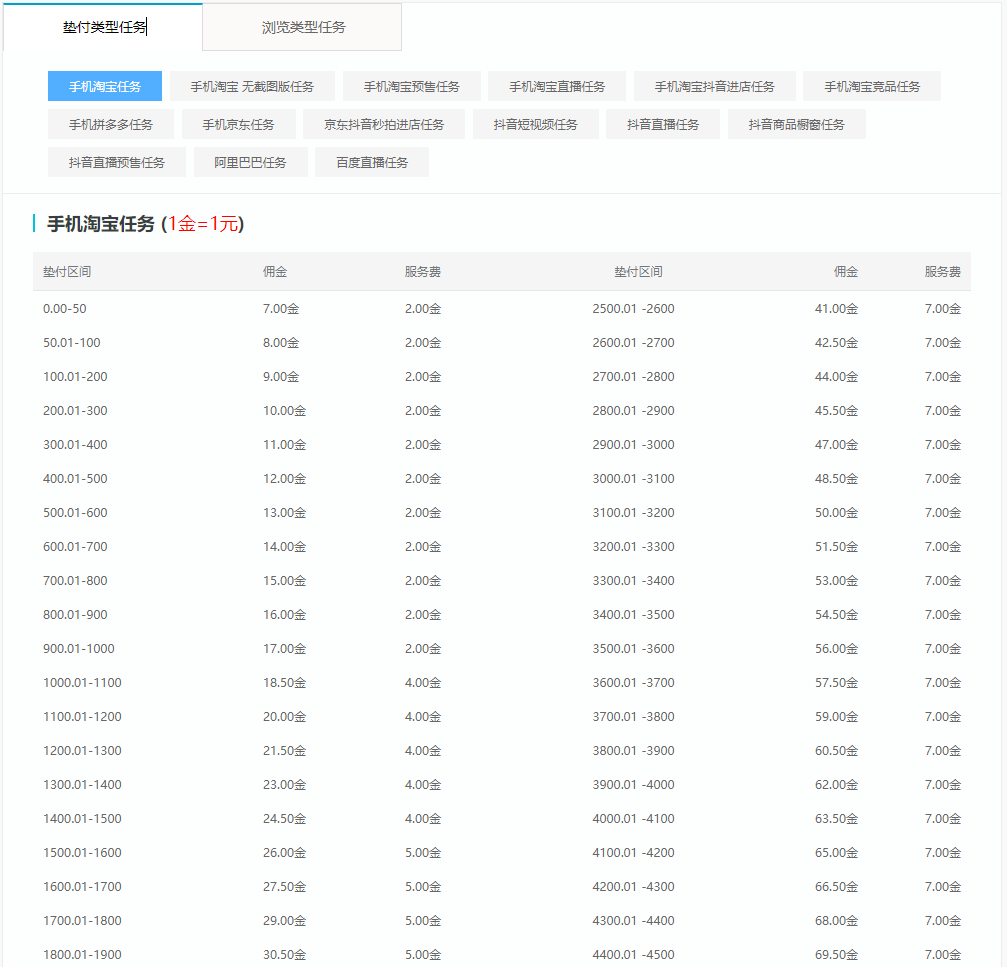Click the 3200.01 -3300 range cell

633,546
